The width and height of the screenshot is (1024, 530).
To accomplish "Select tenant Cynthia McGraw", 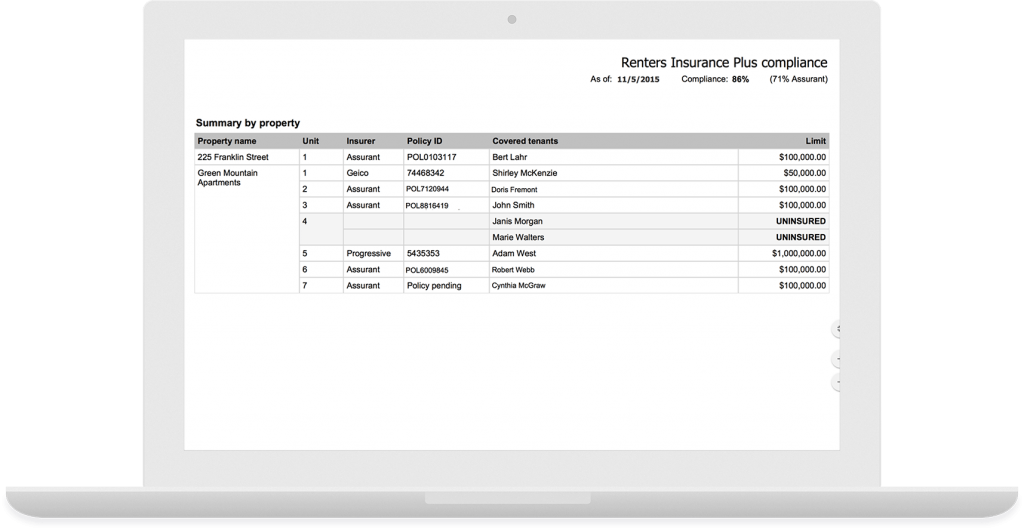I will pyautogui.click(x=519, y=286).
